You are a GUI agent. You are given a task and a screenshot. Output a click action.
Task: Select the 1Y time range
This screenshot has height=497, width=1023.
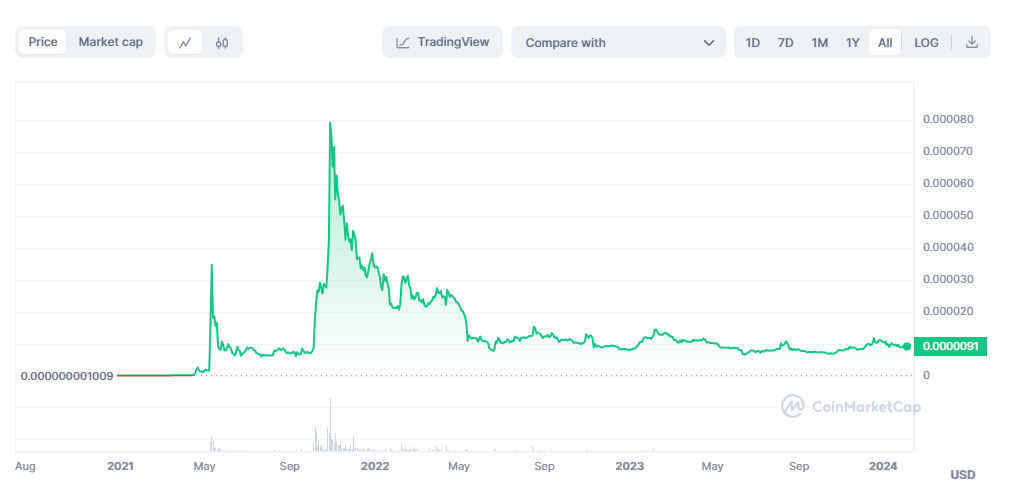[x=853, y=42]
